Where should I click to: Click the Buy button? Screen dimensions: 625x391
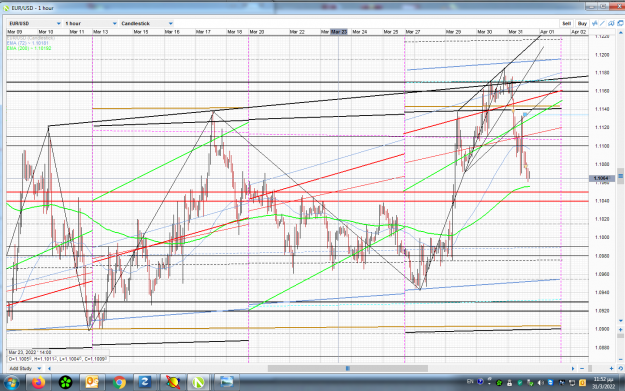coord(582,24)
